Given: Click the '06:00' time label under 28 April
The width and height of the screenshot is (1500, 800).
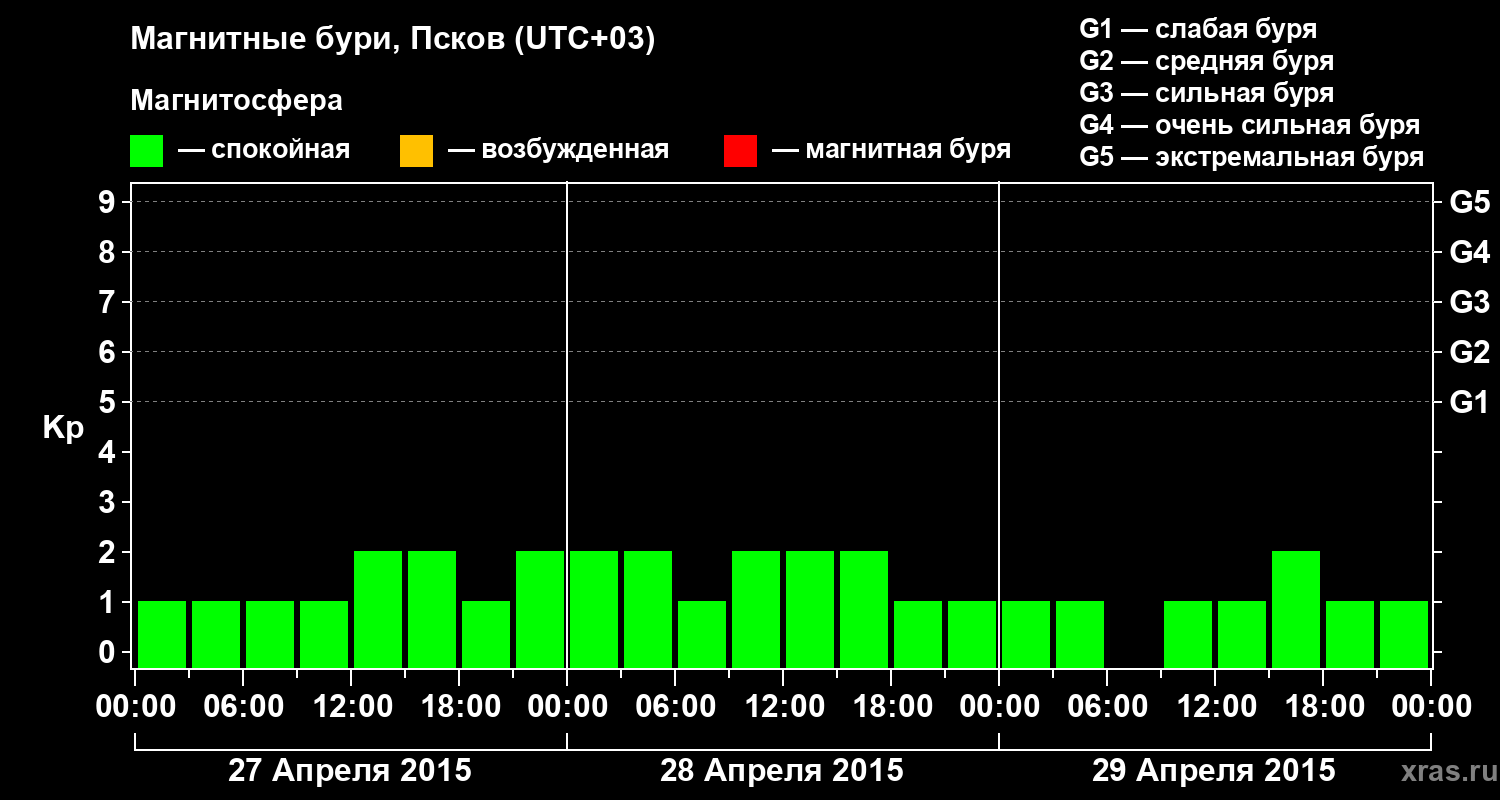Looking at the screenshot, I should [676, 707].
